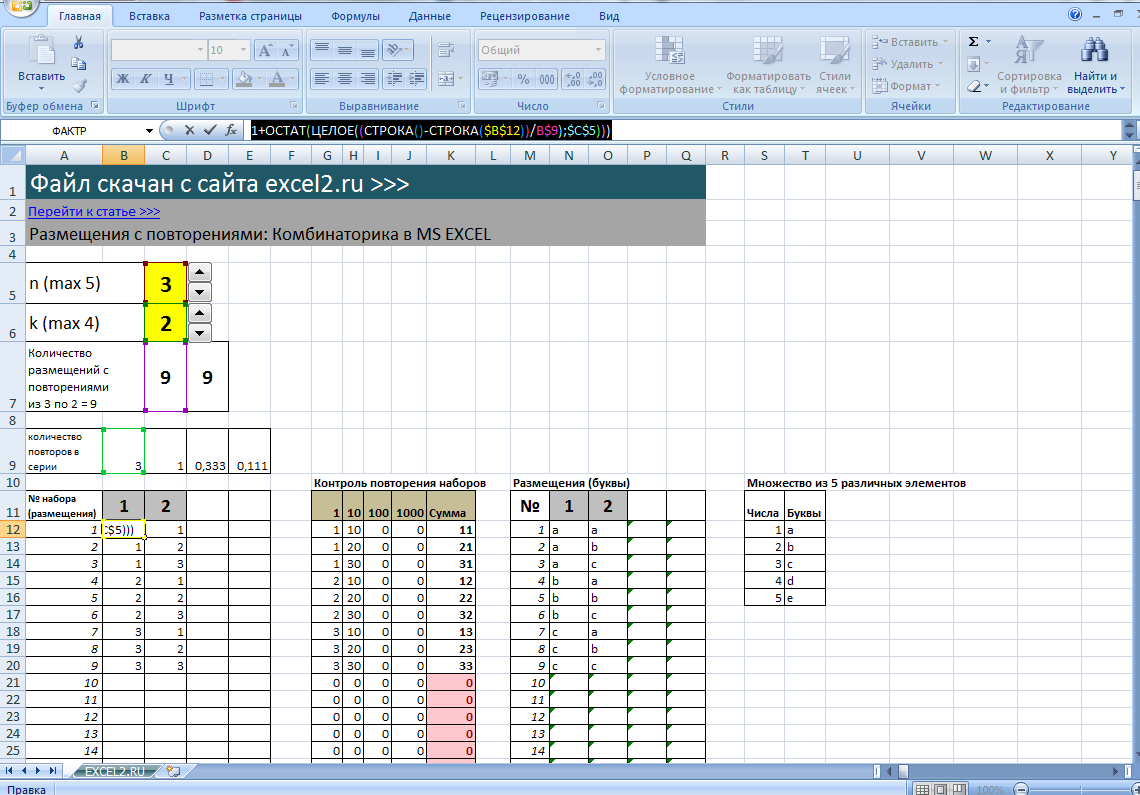Open the number format dropdown Общий
1140x795 pixels.
pos(598,50)
